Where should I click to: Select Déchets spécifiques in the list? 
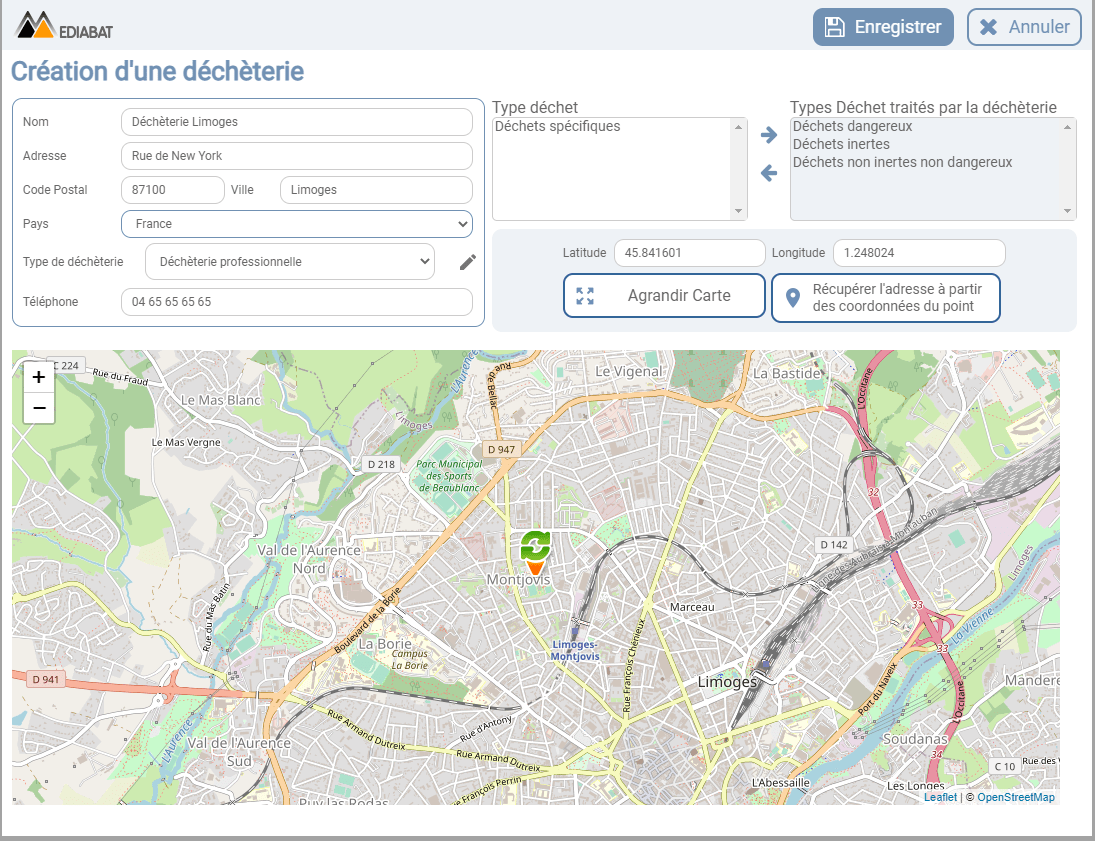[x=558, y=127]
